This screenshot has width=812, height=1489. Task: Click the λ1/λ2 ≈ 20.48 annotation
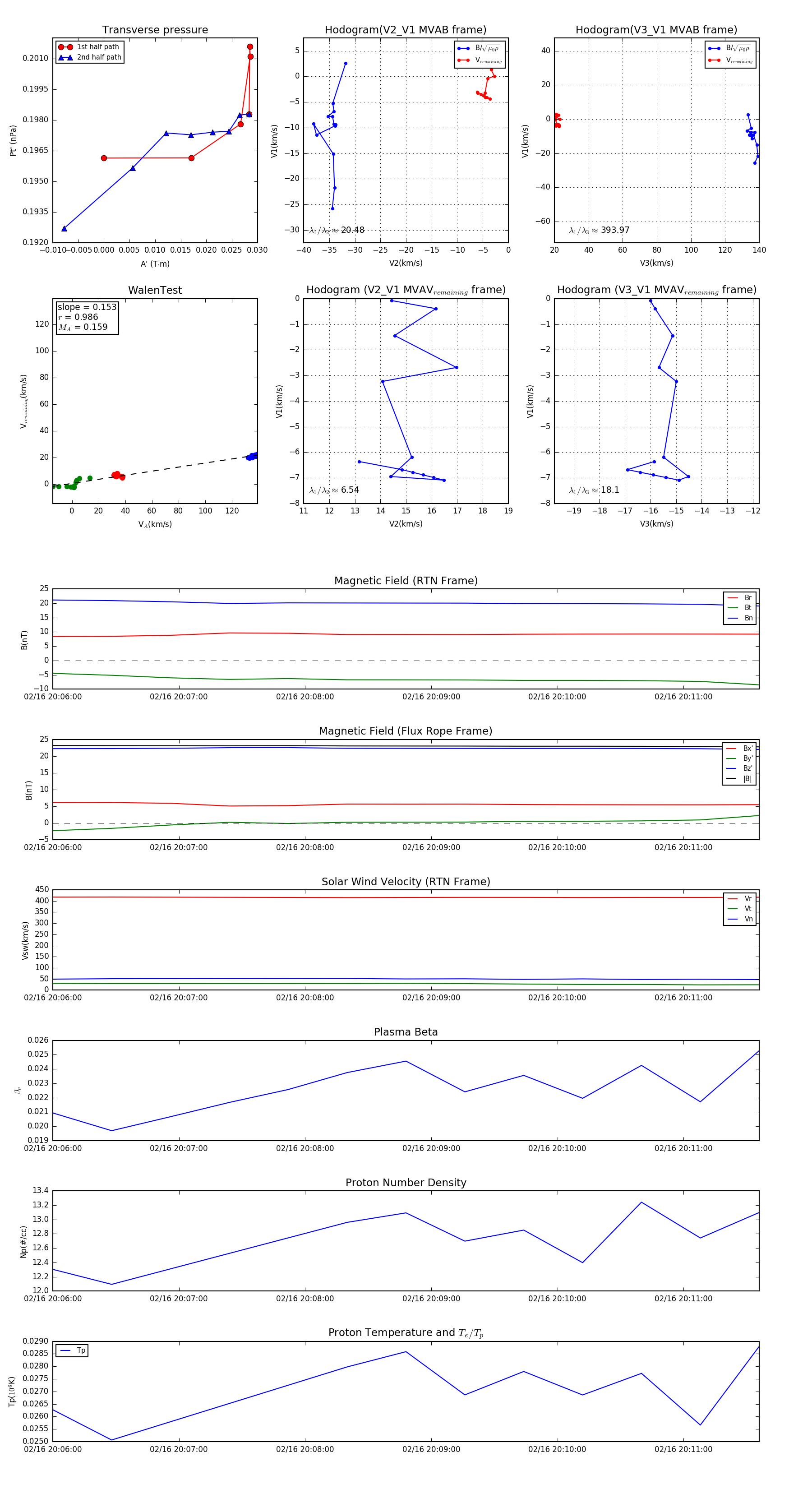[x=337, y=230]
